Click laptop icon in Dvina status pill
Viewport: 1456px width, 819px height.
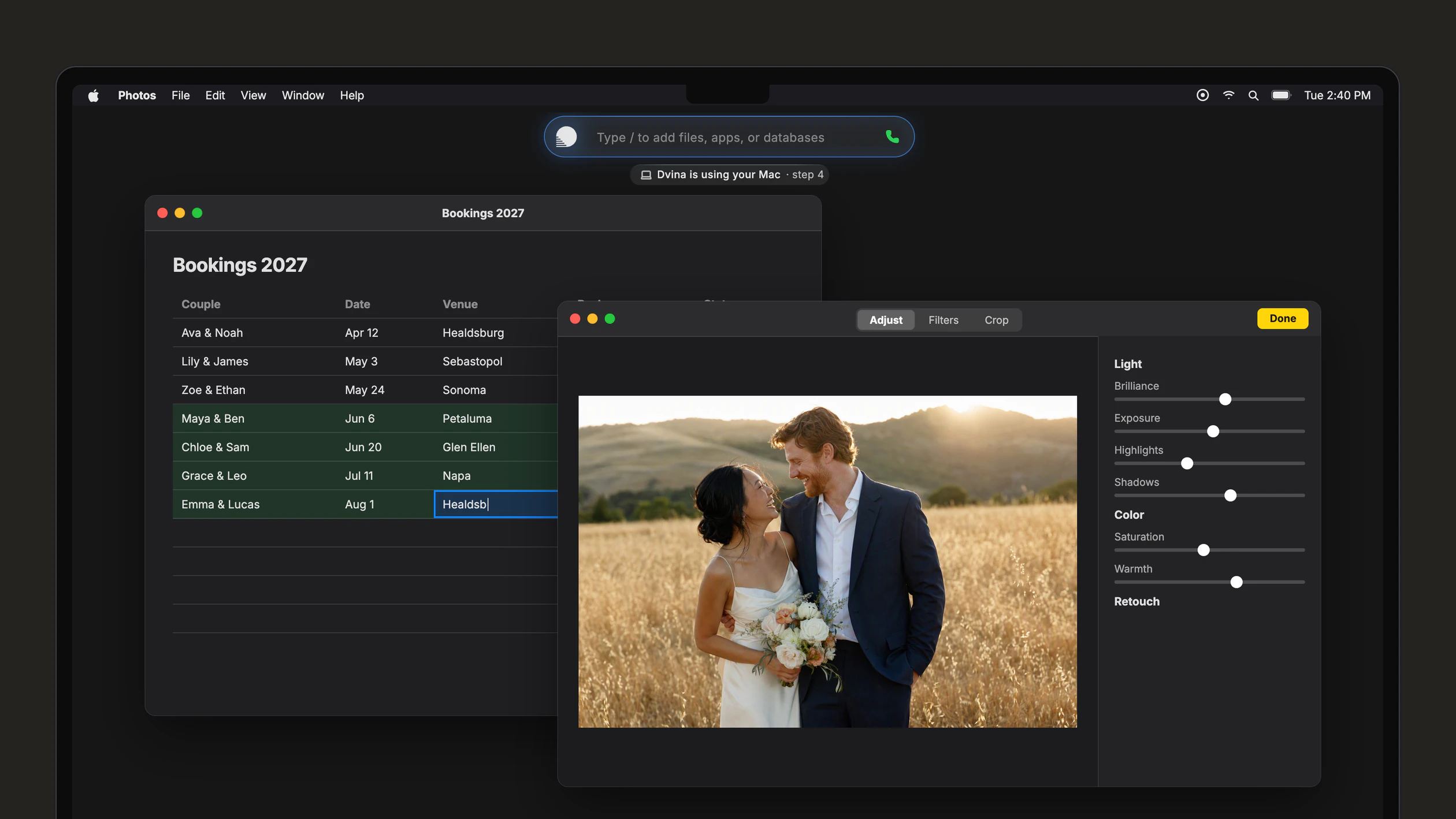(x=646, y=175)
